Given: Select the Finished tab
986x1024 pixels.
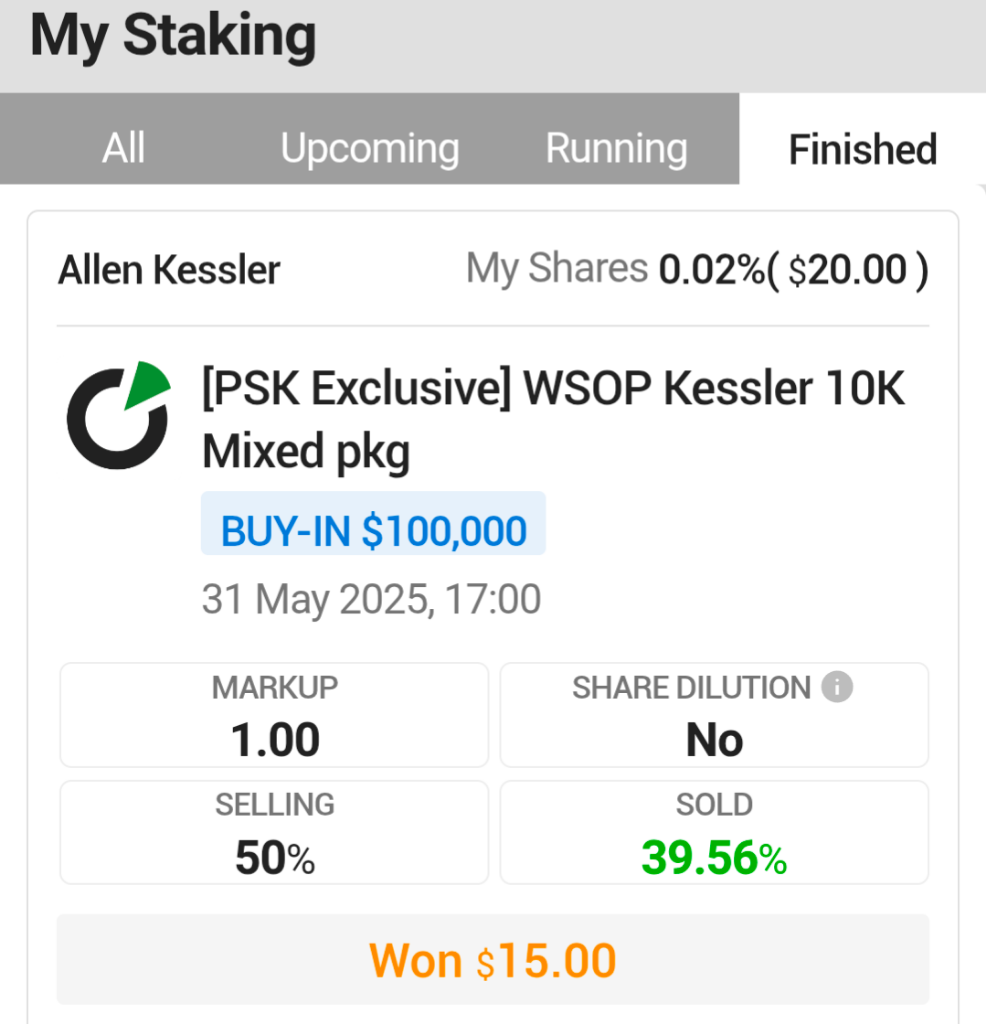Looking at the screenshot, I should (x=862, y=149).
